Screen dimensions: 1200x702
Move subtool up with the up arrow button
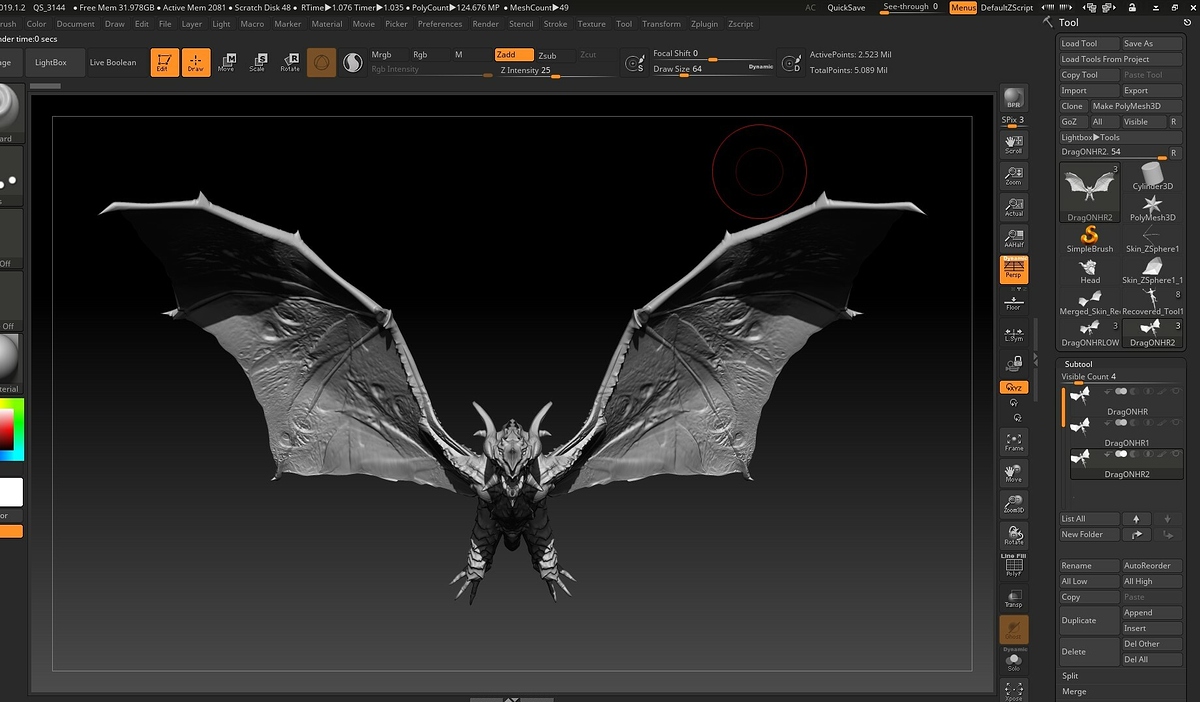click(x=1135, y=519)
